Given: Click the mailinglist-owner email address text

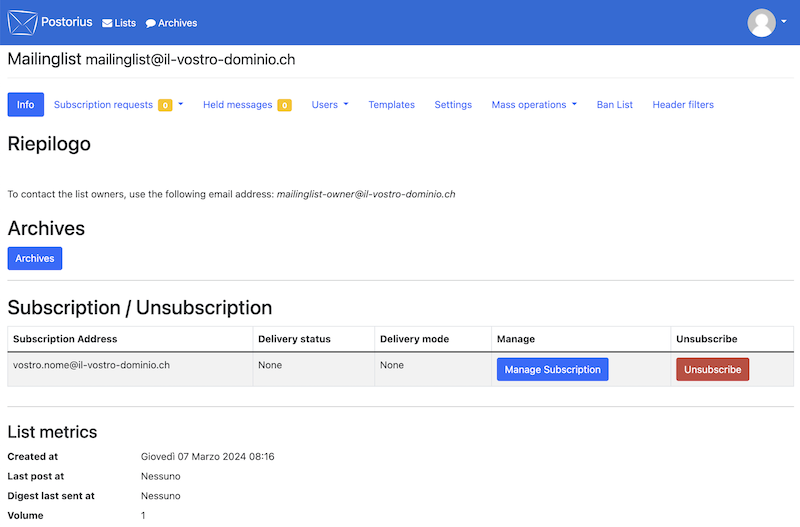Looking at the screenshot, I should tap(366, 194).
